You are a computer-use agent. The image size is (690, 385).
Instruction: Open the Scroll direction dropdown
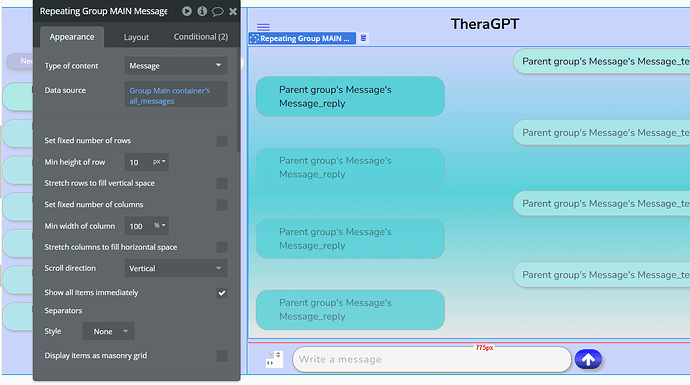(176, 268)
